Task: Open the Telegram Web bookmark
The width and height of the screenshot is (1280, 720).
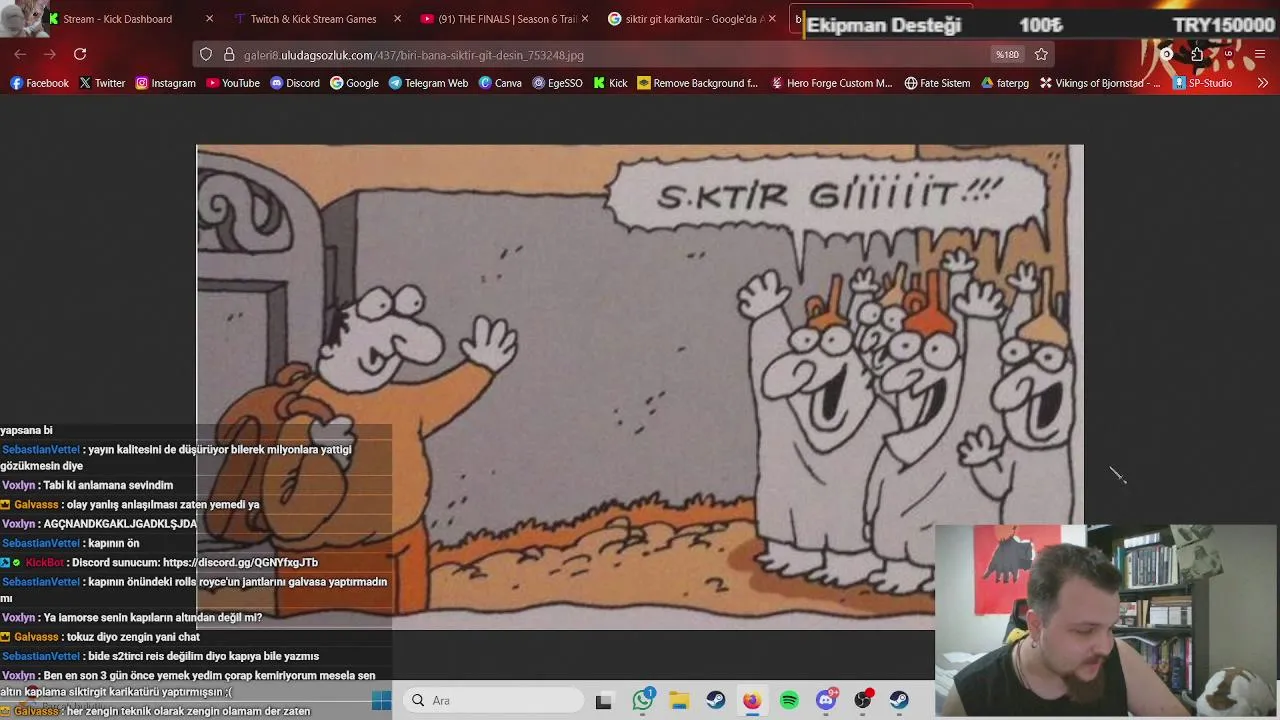Action: pos(428,83)
